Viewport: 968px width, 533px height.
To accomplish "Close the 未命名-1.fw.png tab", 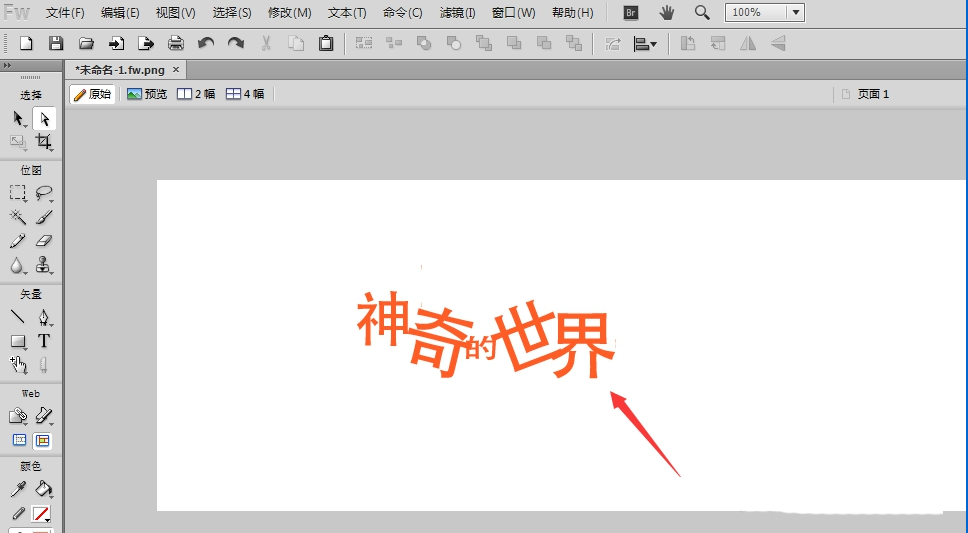I will [176, 70].
